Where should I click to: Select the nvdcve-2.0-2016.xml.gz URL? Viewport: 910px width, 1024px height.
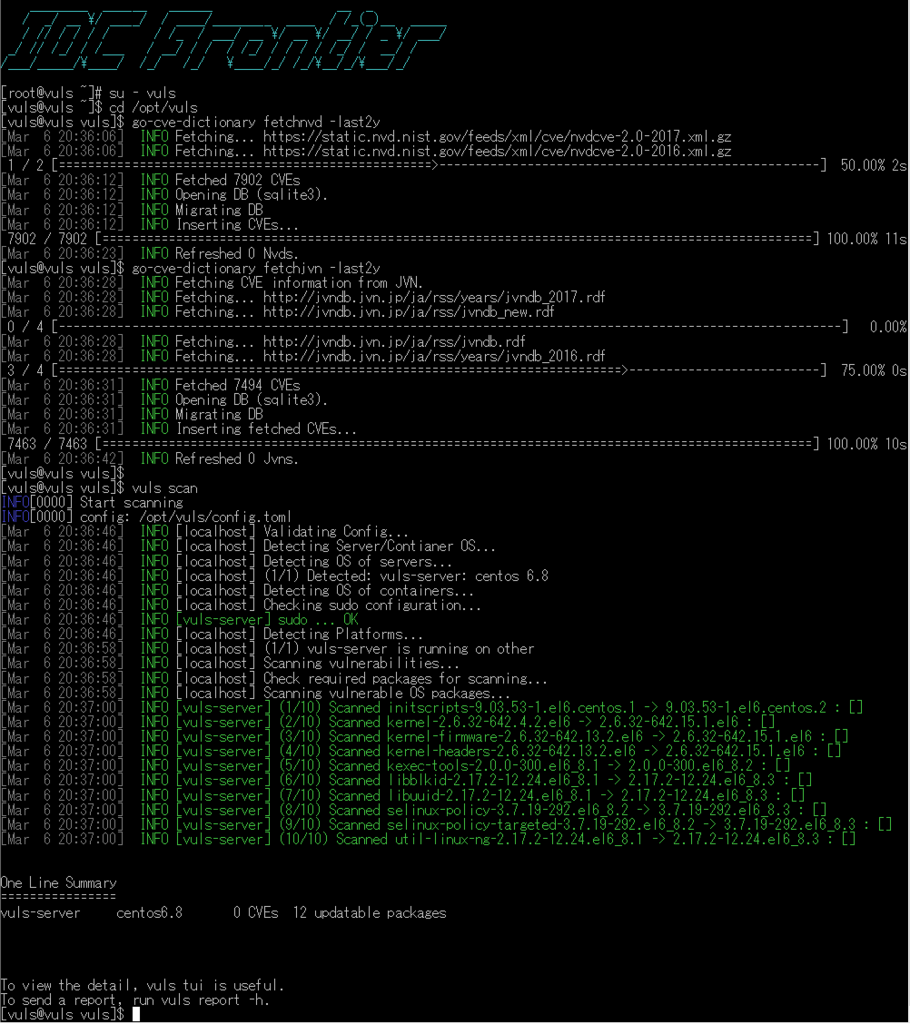[x=497, y=152]
